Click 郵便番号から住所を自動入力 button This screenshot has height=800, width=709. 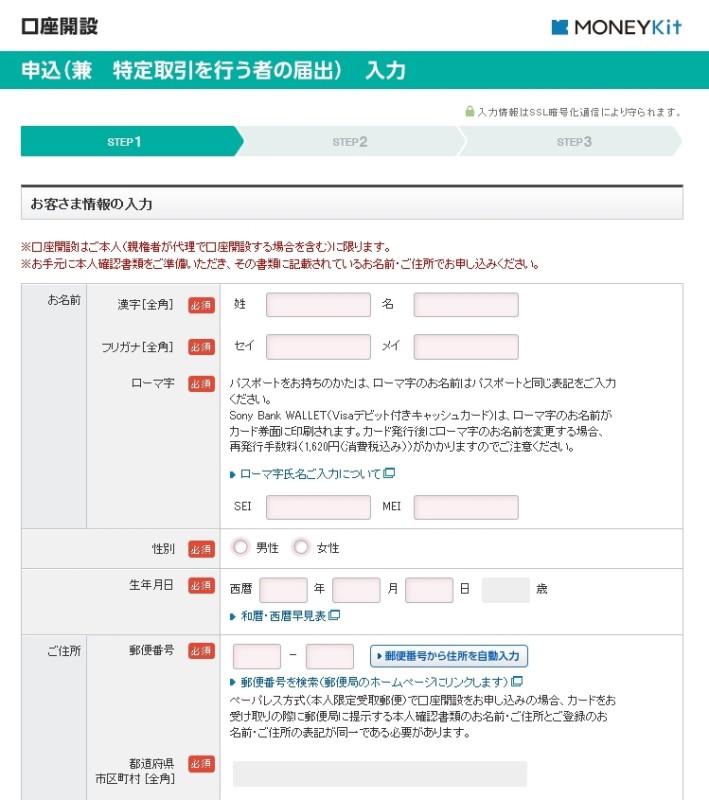pos(449,656)
